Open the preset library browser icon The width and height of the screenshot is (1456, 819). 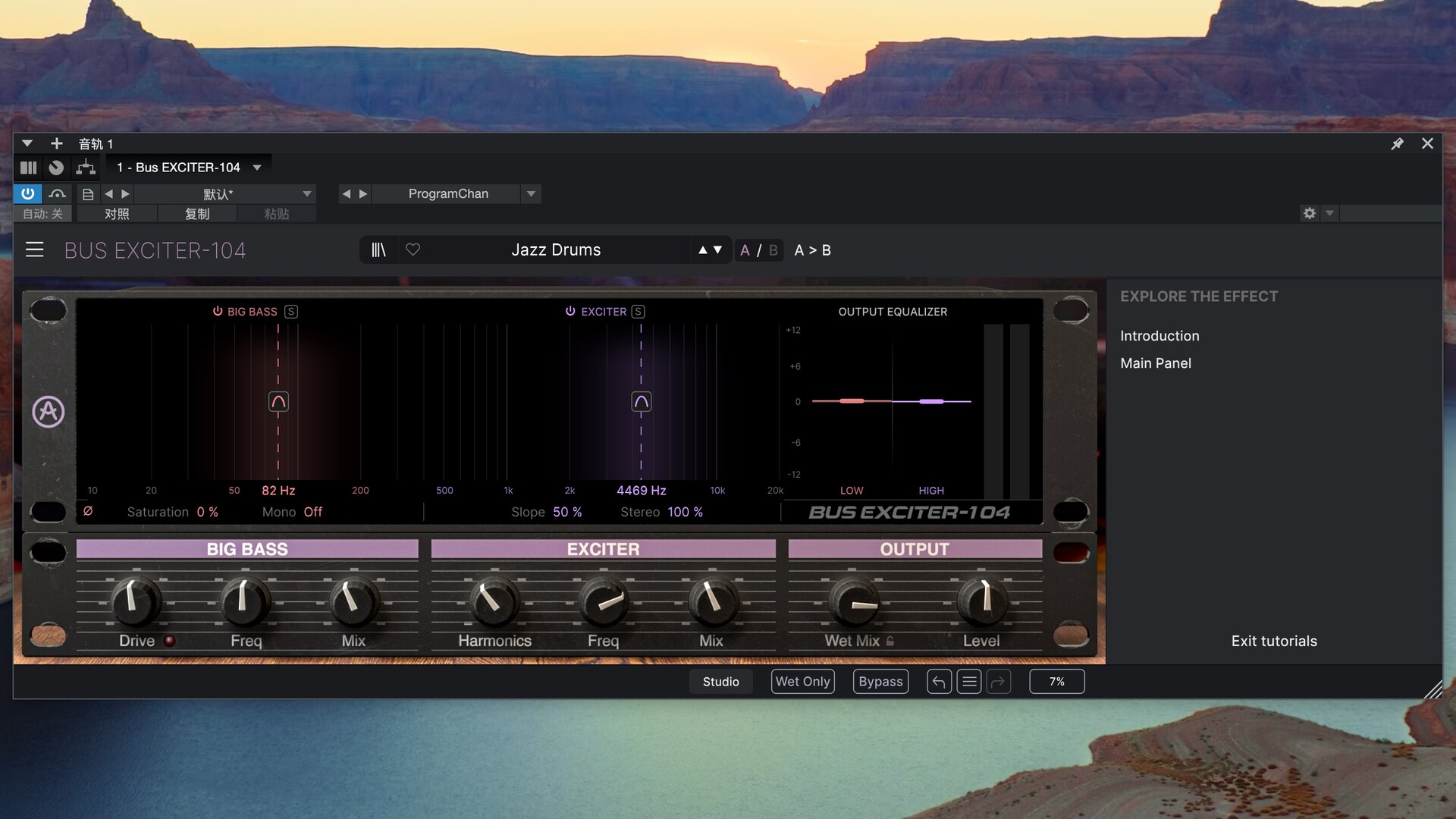coord(378,249)
